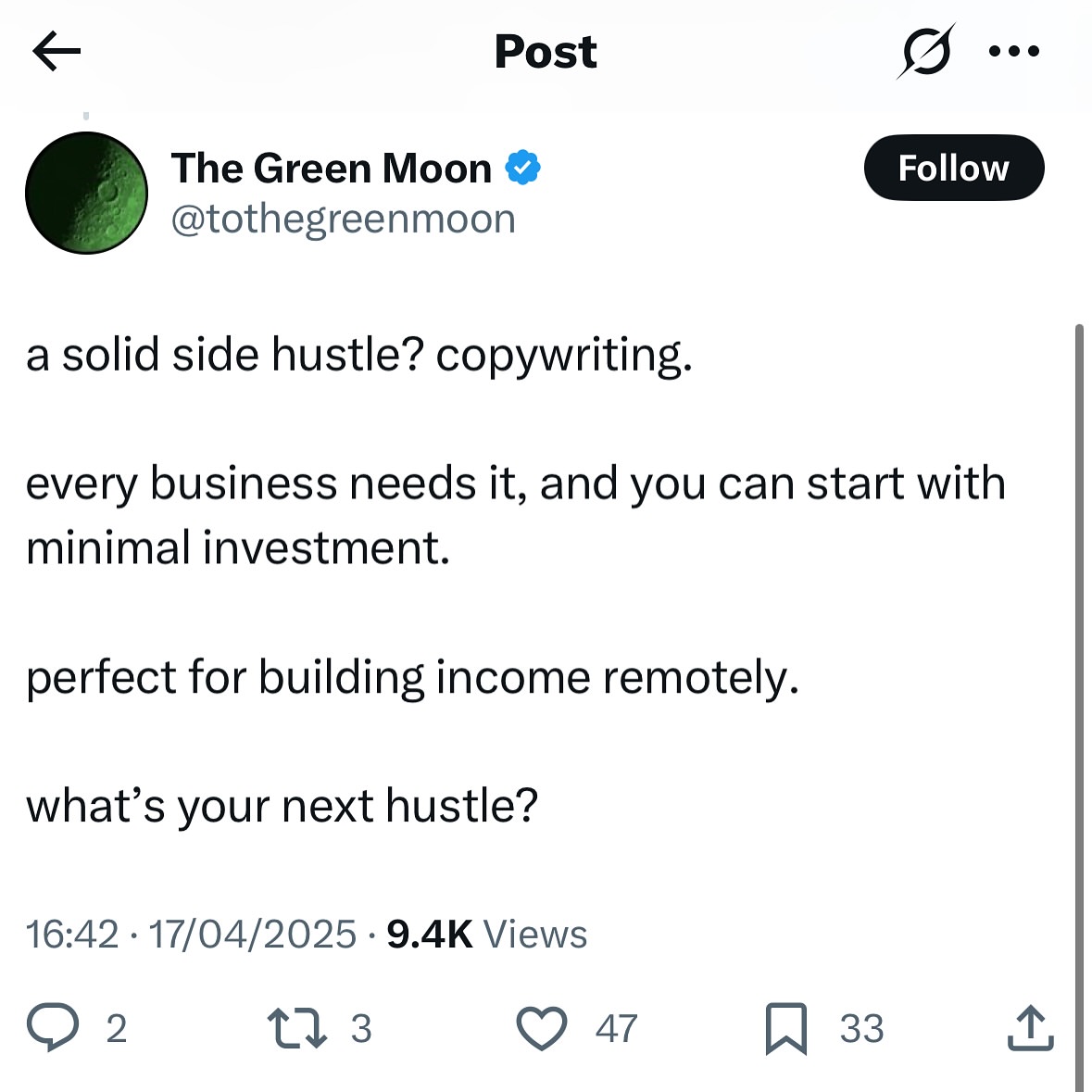The image size is (1092, 1092).
Task: Click the reply count 2
Action: (117, 1028)
